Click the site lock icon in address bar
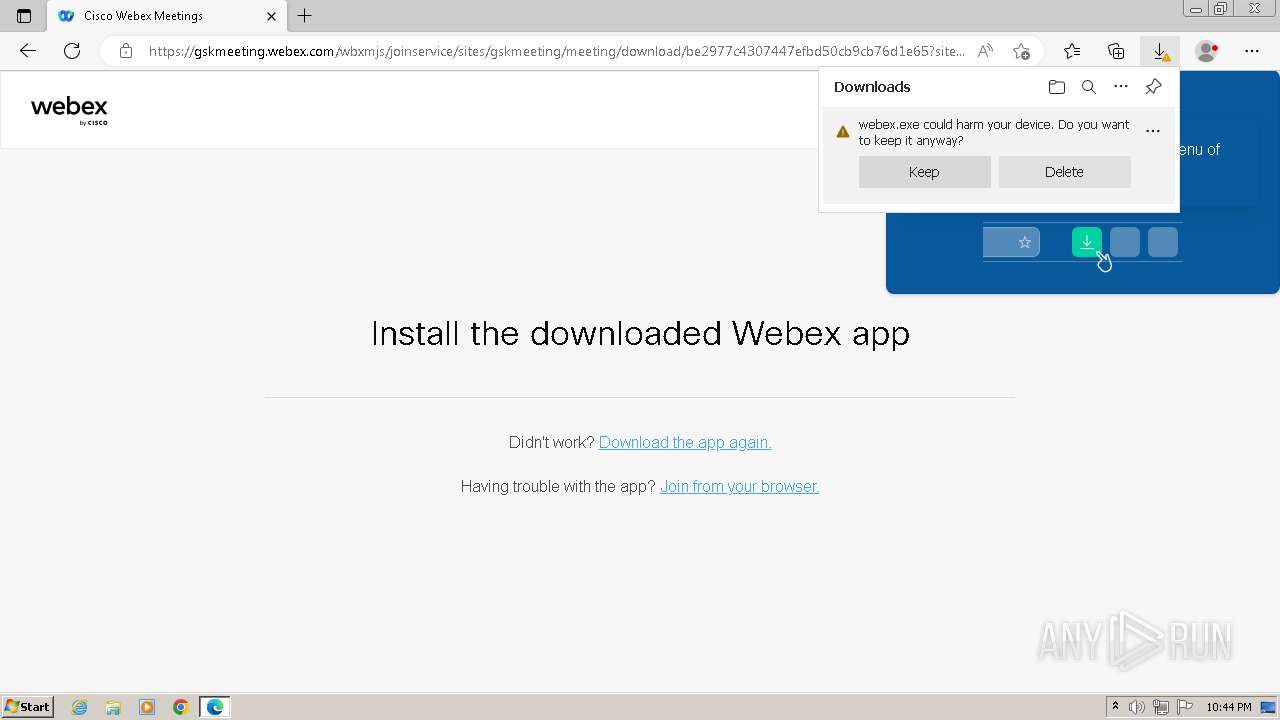The image size is (1280, 720). click(x=126, y=51)
